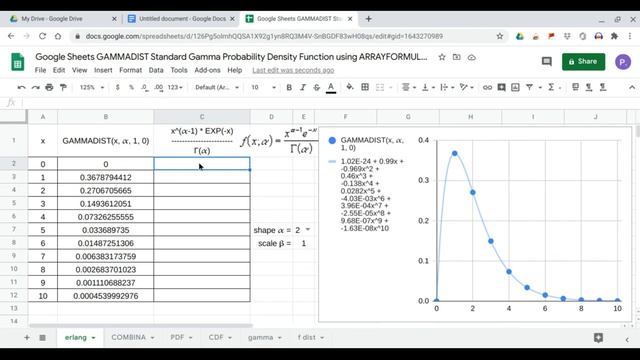Open the Format menu
This screenshot has height=360, width=640.
(x=131, y=70)
